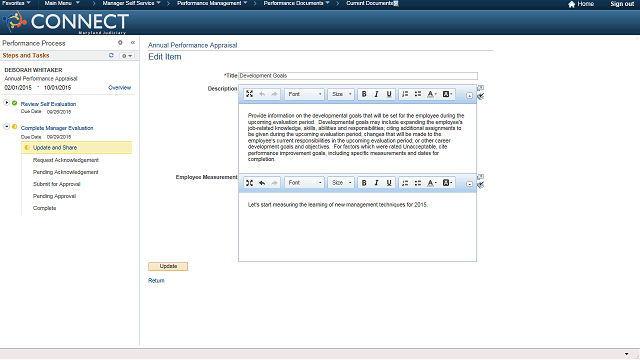
Task: Open the Overview link
Action: [120, 88]
